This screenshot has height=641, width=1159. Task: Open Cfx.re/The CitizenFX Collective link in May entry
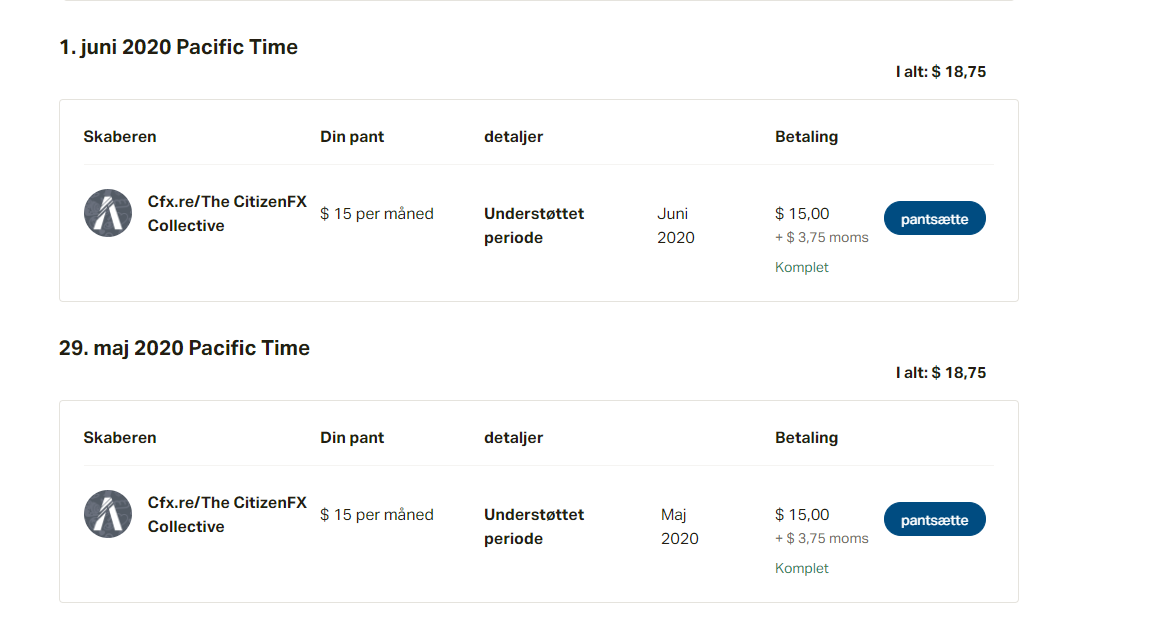point(227,515)
